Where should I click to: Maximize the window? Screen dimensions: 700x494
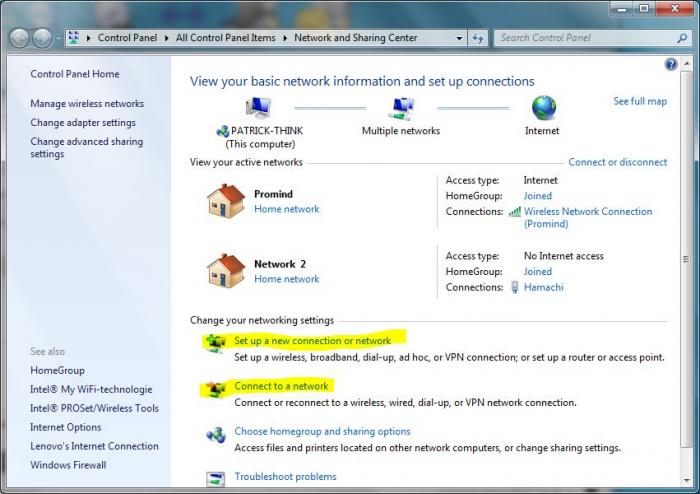pyautogui.click(x=644, y=8)
